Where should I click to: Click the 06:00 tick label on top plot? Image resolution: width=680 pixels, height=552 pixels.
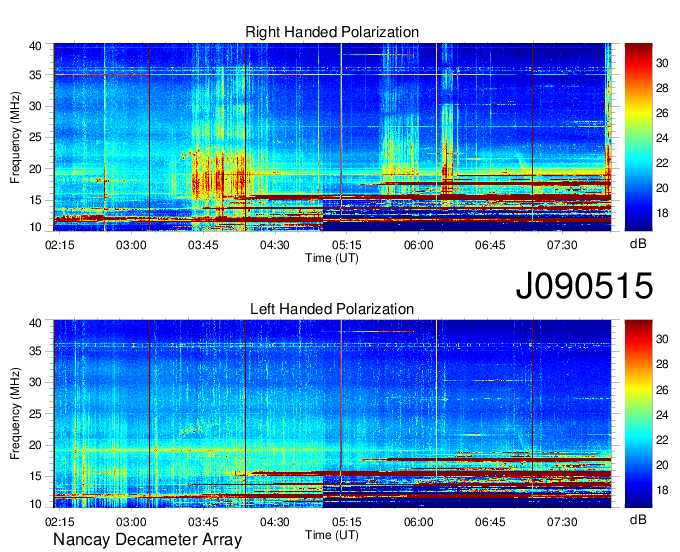coord(418,245)
